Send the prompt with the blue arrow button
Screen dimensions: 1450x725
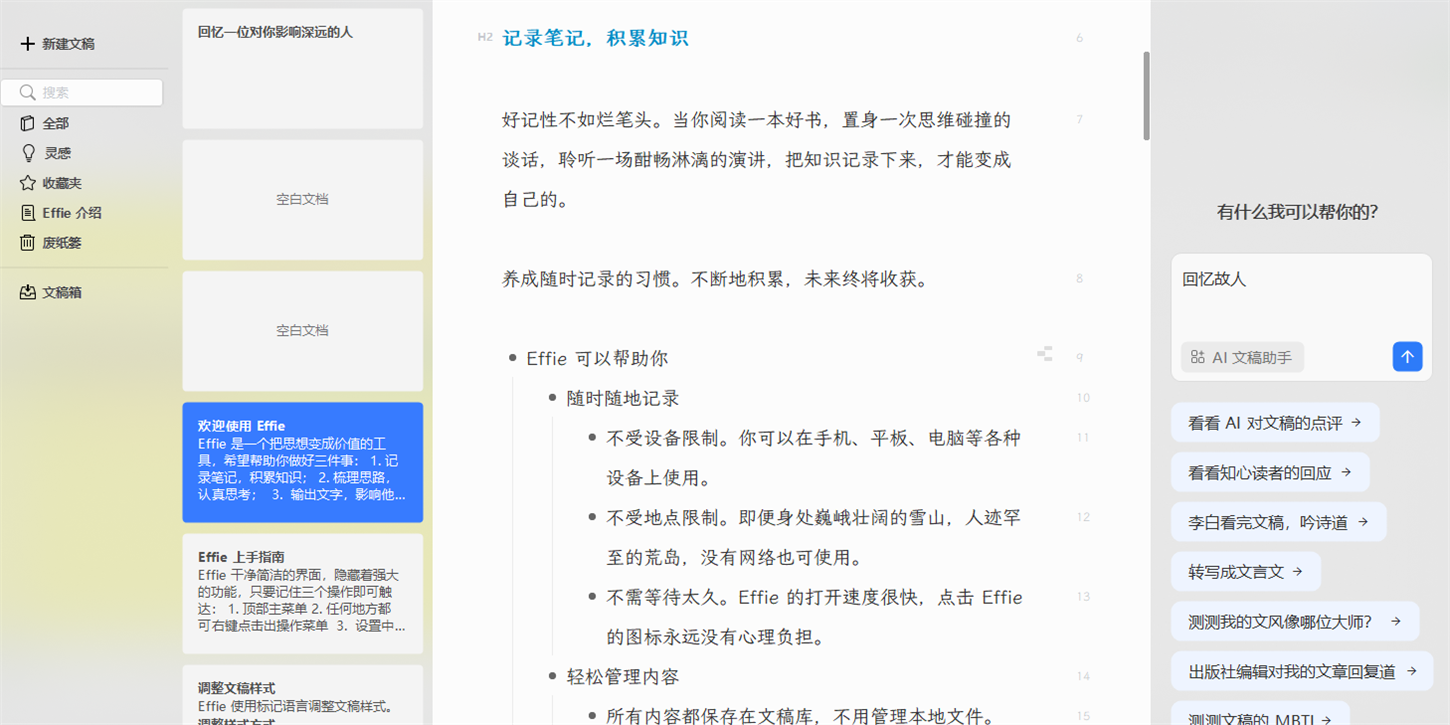point(1407,356)
